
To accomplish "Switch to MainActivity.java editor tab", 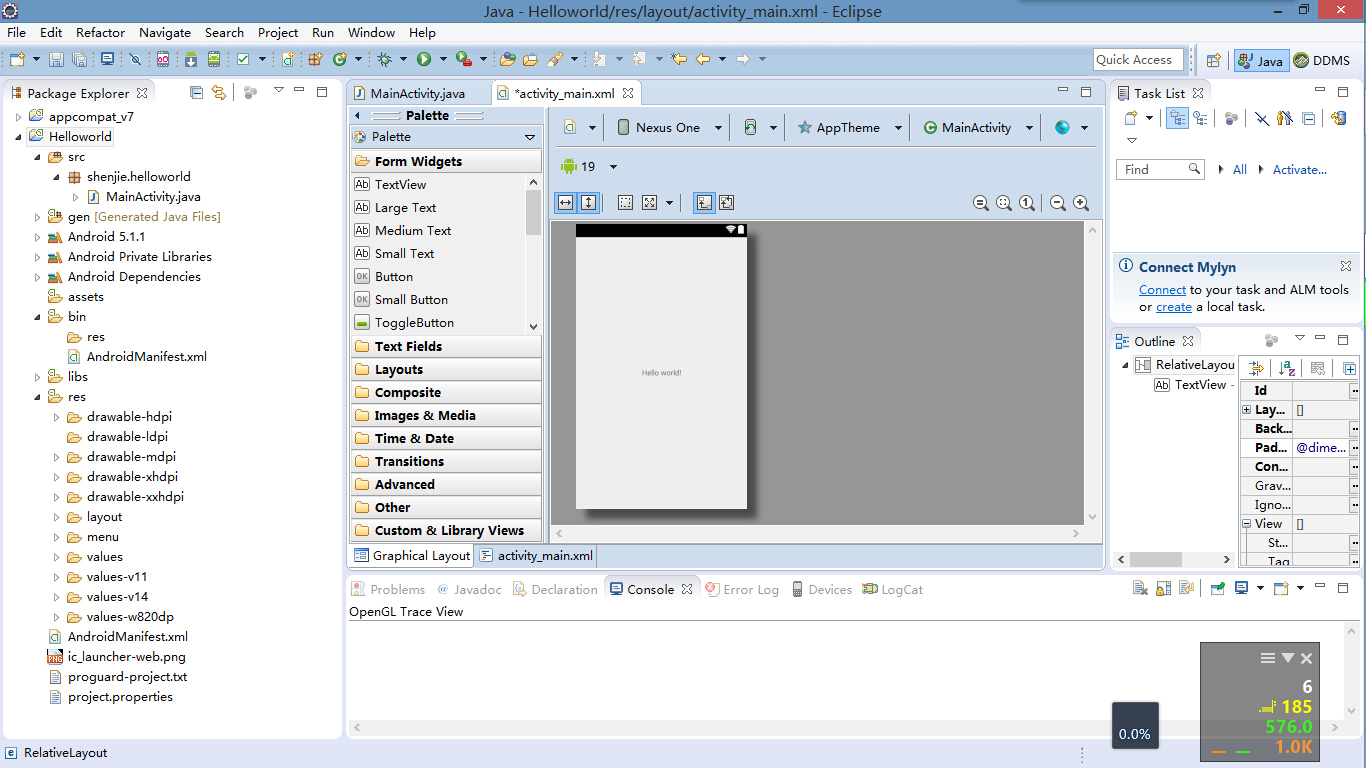I will 417,93.
